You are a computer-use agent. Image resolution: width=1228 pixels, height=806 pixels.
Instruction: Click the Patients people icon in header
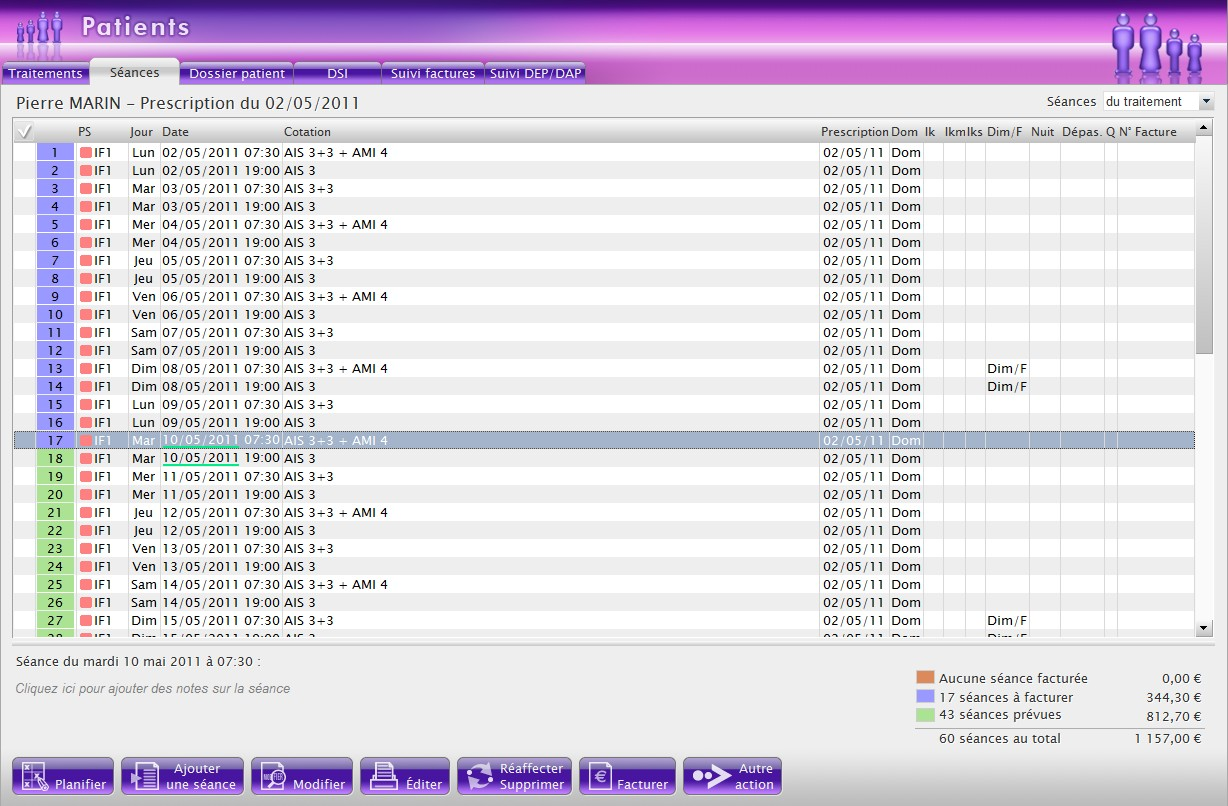click(x=40, y=29)
